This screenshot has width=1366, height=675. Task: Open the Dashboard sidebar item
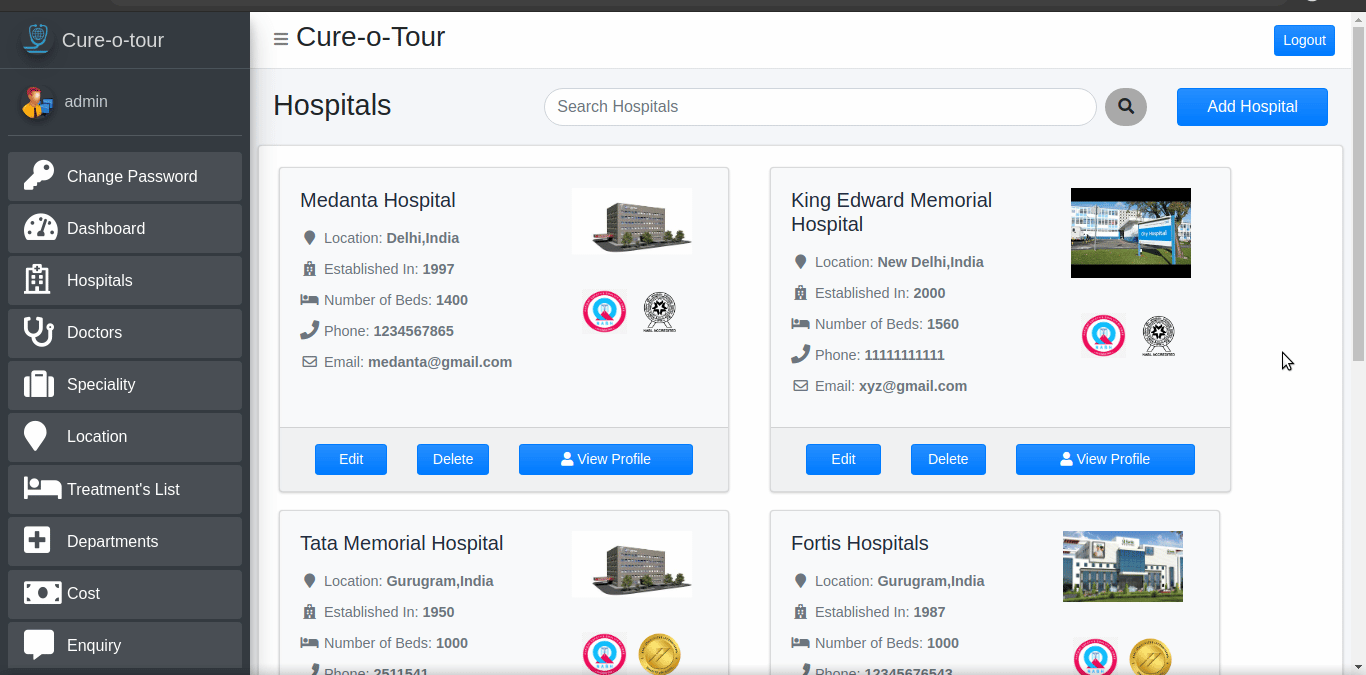[125, 228]
